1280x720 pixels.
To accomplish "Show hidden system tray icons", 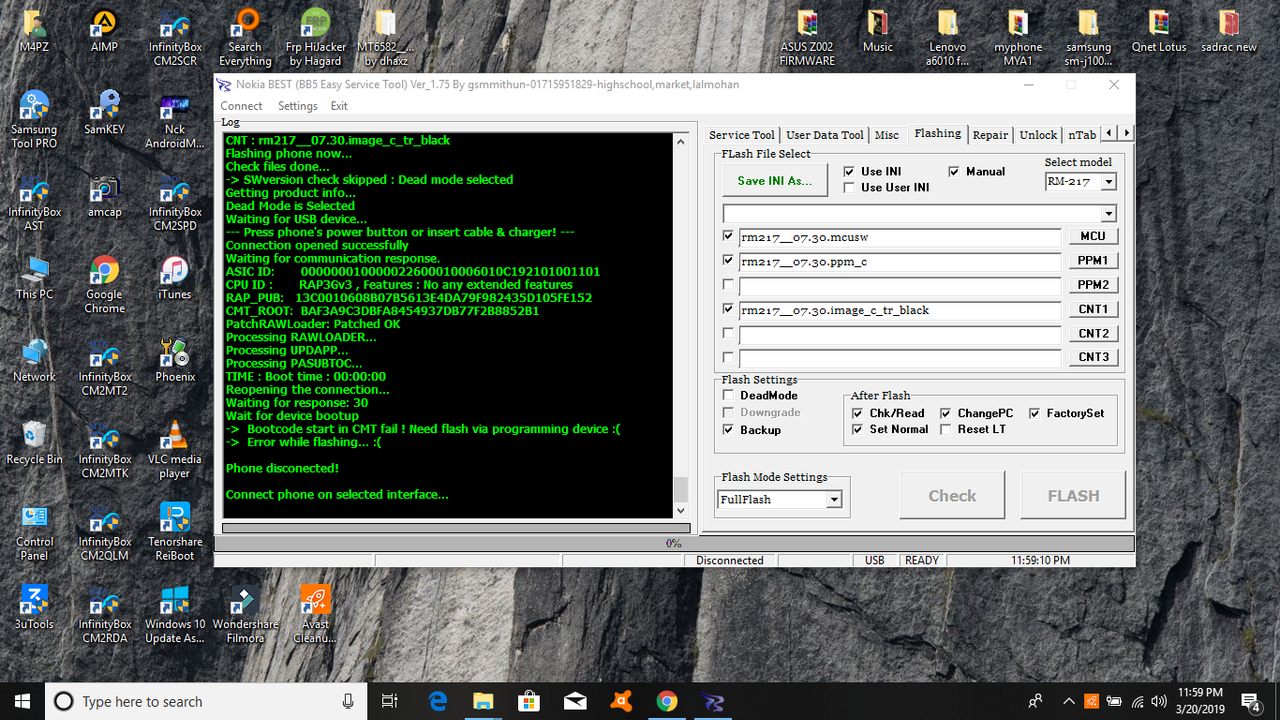I will [x=1068, y=701].
